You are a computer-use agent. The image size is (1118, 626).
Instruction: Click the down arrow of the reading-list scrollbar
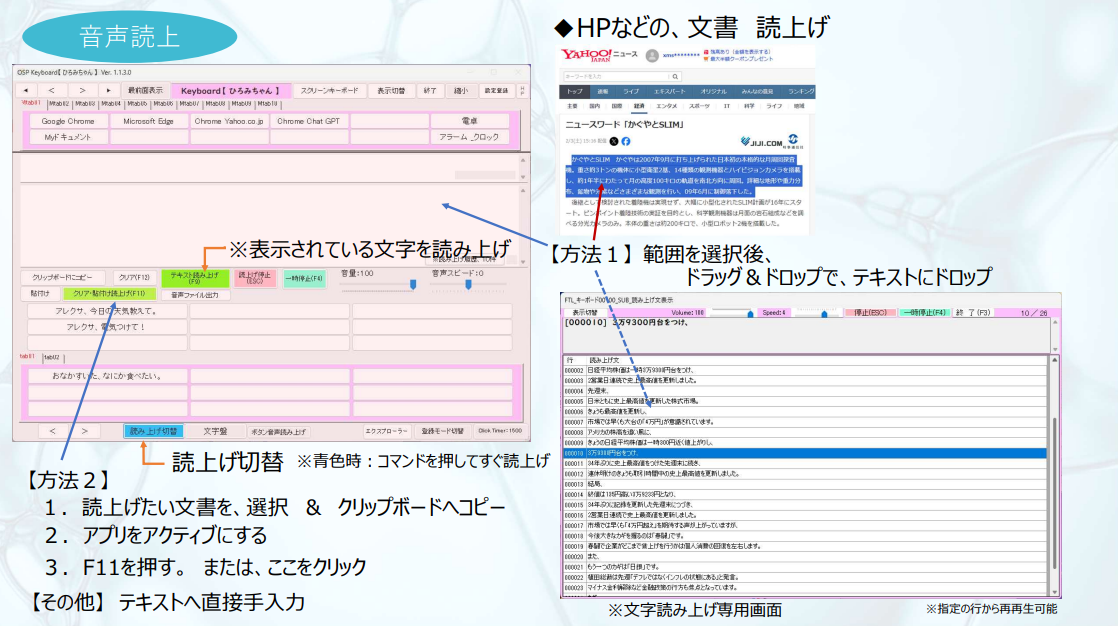1055,591
